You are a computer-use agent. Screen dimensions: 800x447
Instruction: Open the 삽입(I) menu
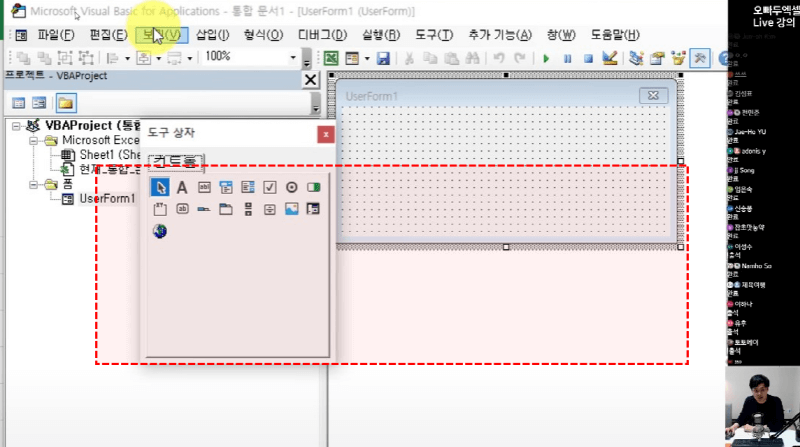point(212,35)
